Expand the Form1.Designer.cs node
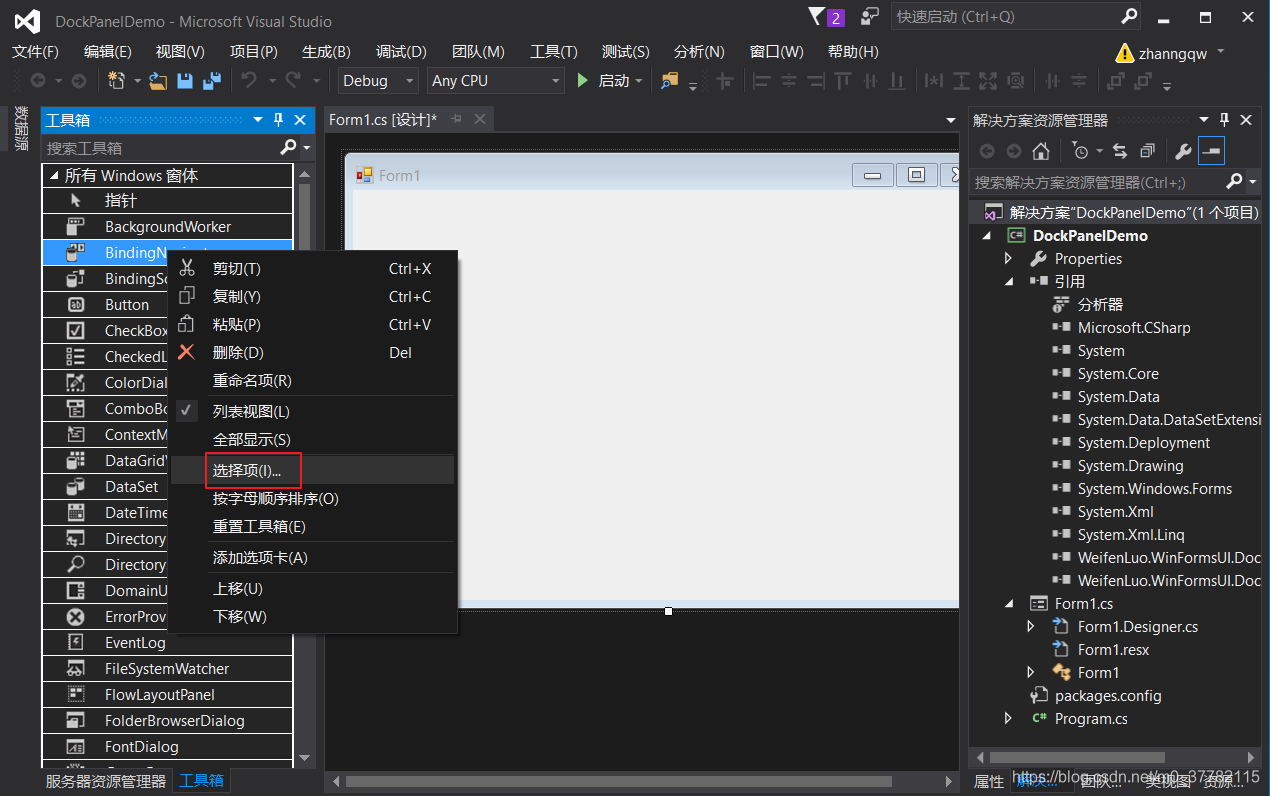 (x=1031, y=627)
